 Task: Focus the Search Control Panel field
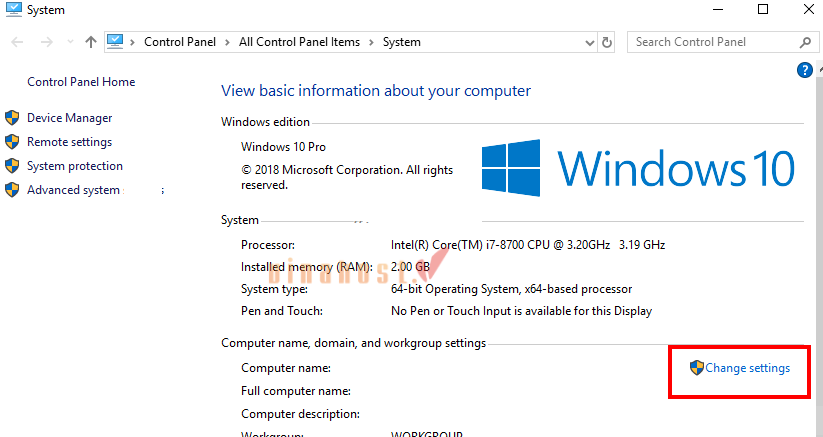723,42
